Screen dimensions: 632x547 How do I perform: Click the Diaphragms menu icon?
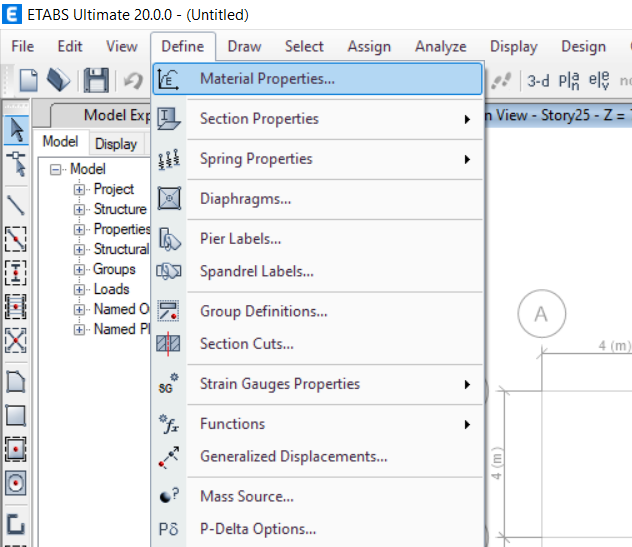[169, 198]
